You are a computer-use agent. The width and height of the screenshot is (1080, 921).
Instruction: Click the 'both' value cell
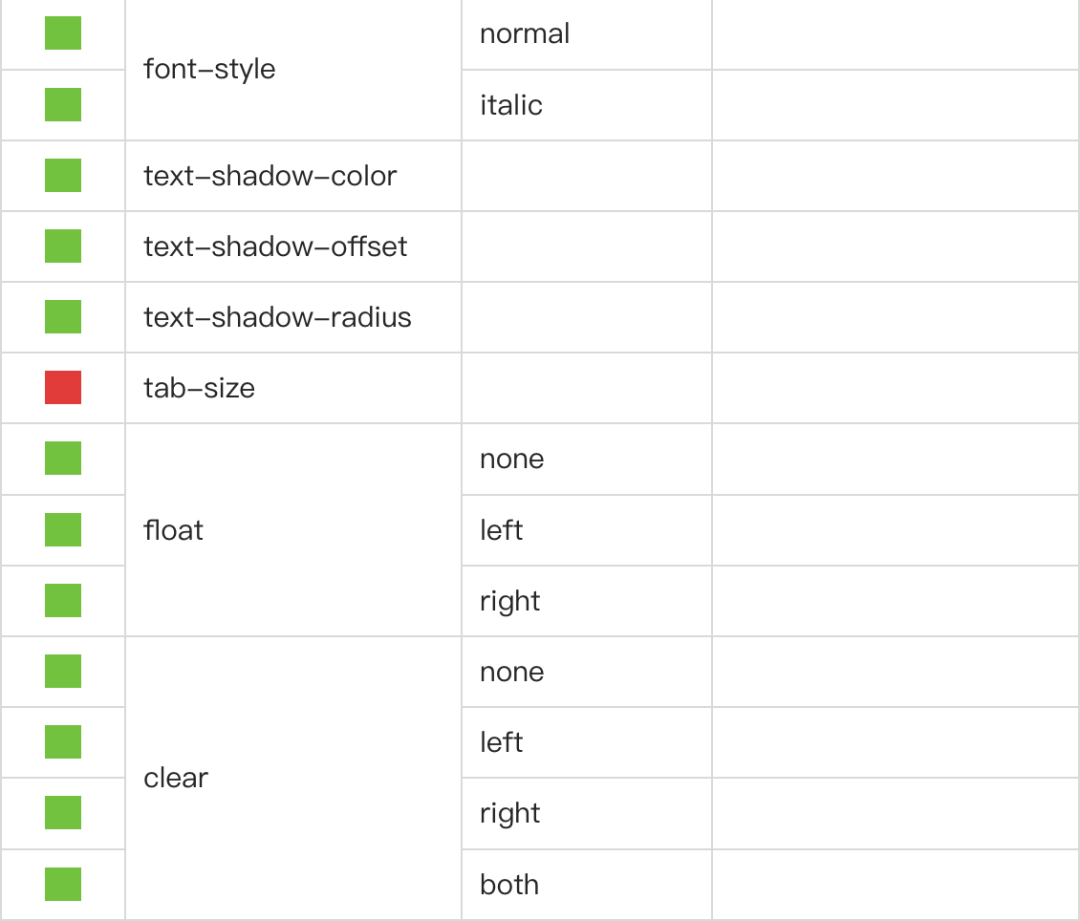click(587, 884)
